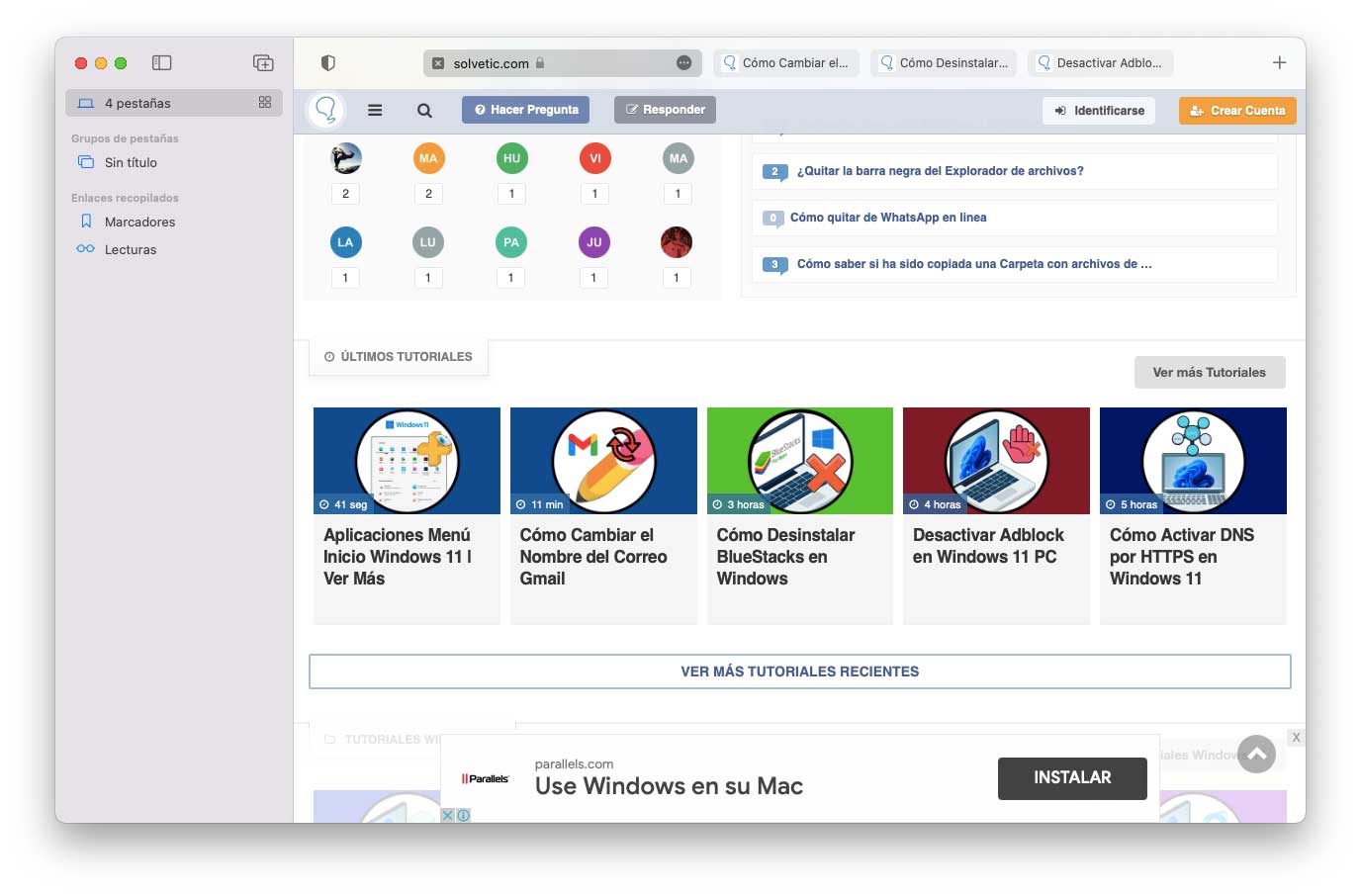Click the Windows 11 Start menu tutorial thumbnail
Image resolution: width=1361 pixels, height=896 pixels.
point(407,461)
